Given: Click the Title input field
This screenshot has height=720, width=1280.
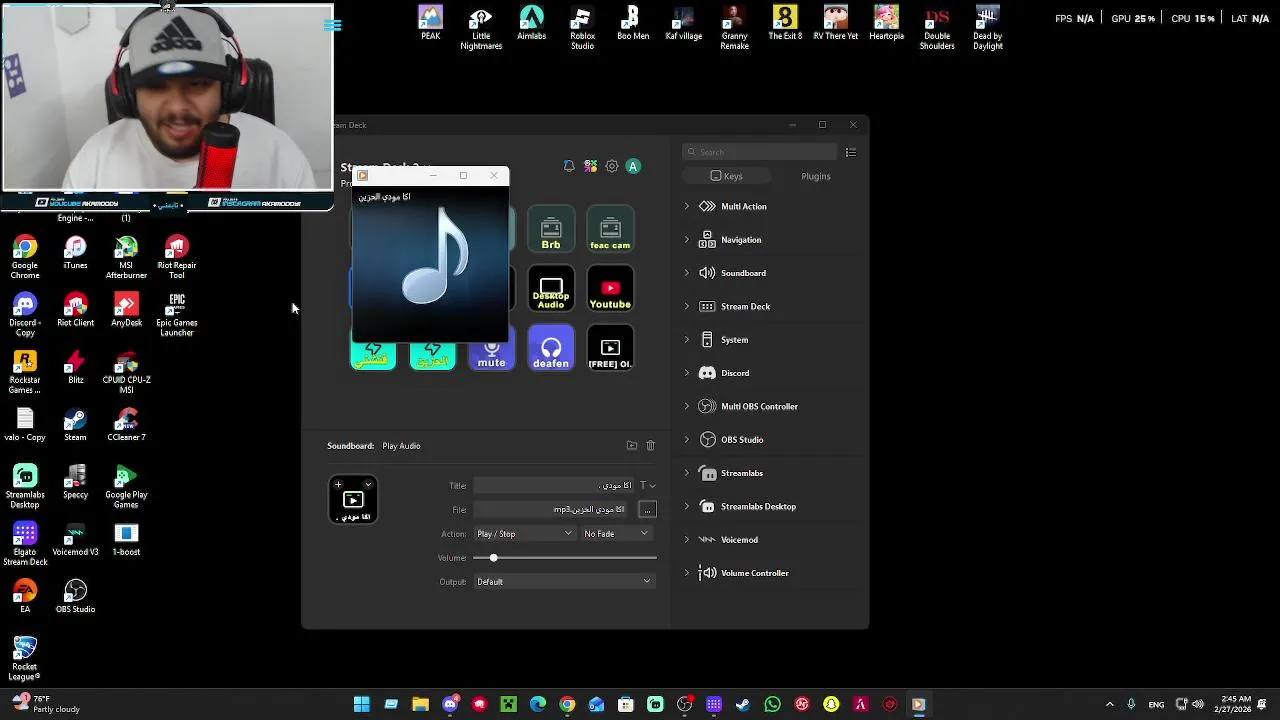Looking at the screenshot, I should 554,486.
